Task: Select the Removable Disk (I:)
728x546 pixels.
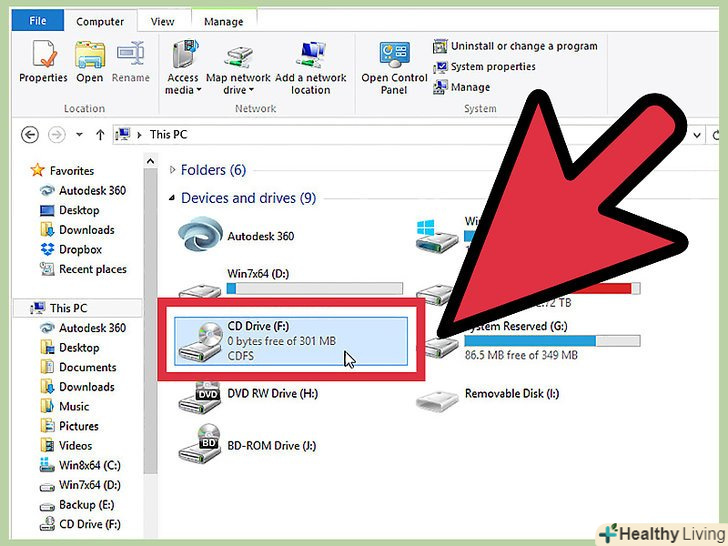Action: coord(488,397)
